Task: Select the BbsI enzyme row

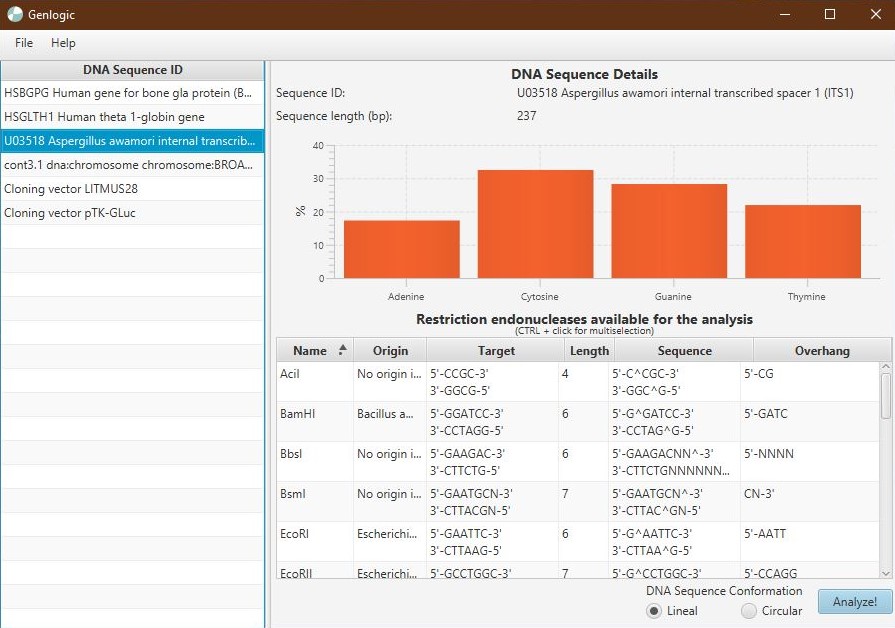Action: coord(578,462)
